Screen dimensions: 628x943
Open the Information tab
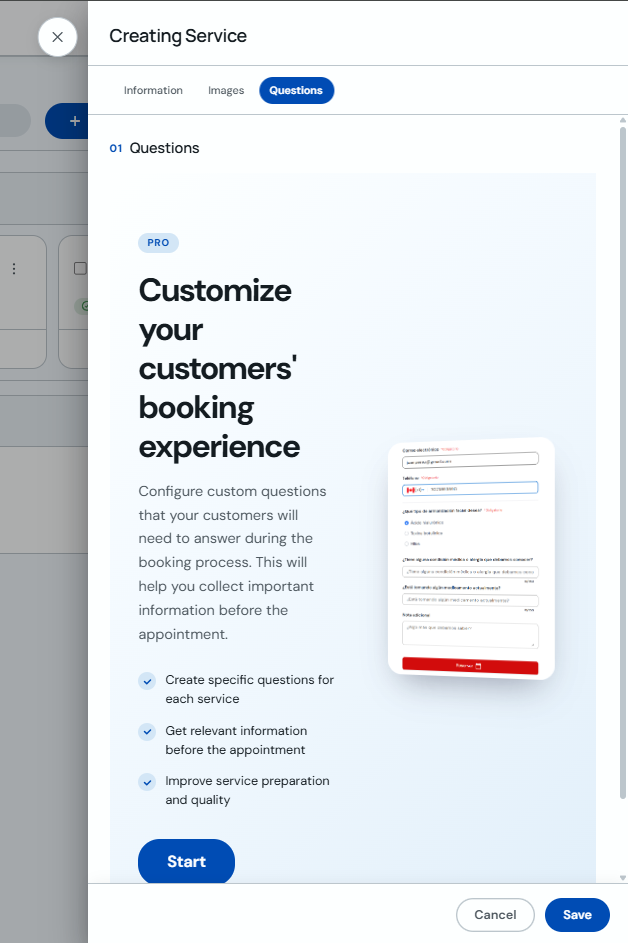[153, 90]
